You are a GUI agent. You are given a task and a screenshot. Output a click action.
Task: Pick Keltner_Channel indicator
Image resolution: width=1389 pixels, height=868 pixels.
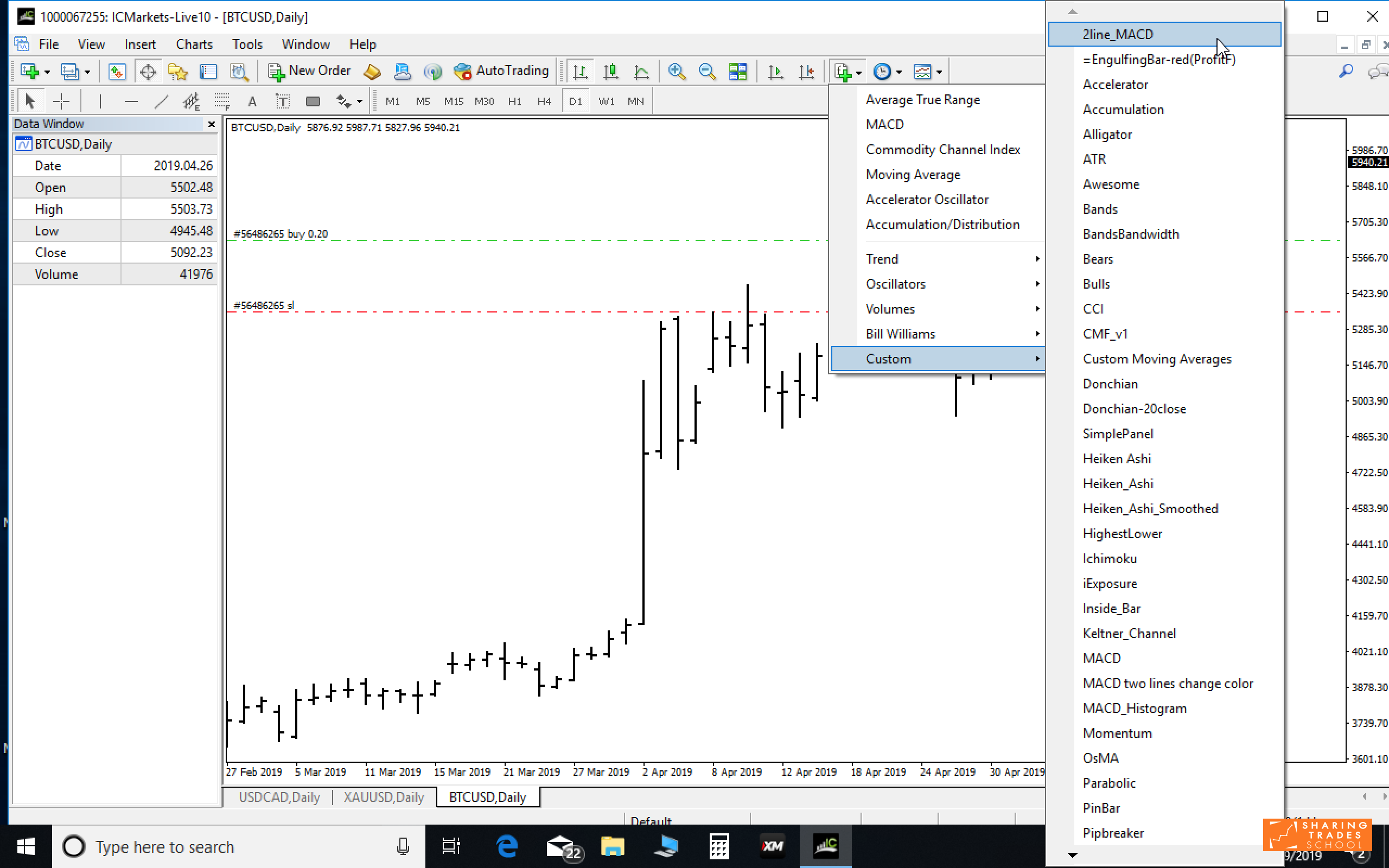(1164, 633)
